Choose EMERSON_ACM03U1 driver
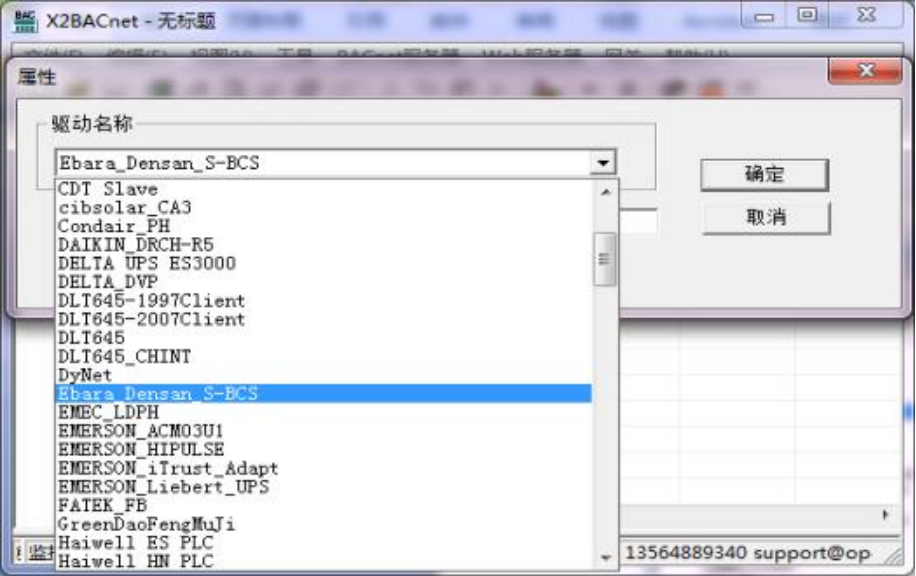Viewport: 916px width, 576px height. point(324,431)
